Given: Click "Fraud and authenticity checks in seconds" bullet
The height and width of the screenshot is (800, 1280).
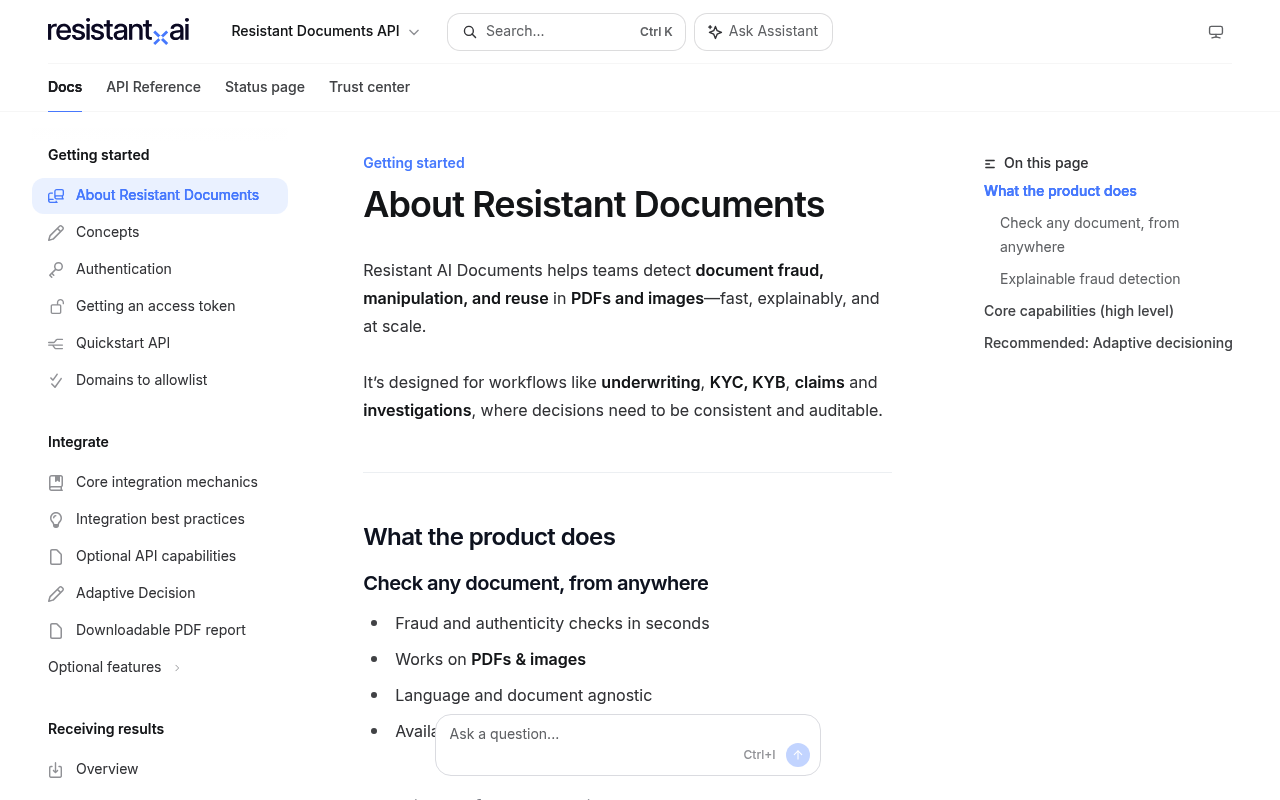Looking at the screenshot, I should point(552,624).
